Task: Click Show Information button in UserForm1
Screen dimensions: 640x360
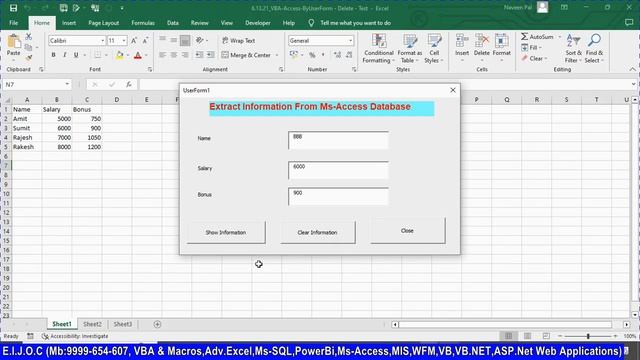Action: pos(226,232)
